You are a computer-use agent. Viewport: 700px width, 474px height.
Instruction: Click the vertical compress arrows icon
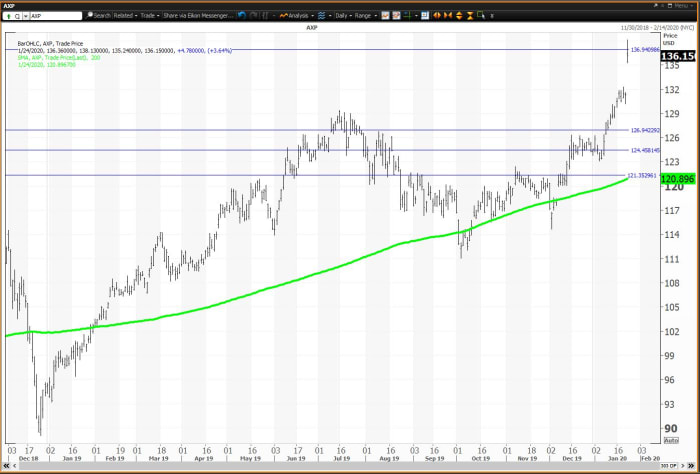point(470,16)
